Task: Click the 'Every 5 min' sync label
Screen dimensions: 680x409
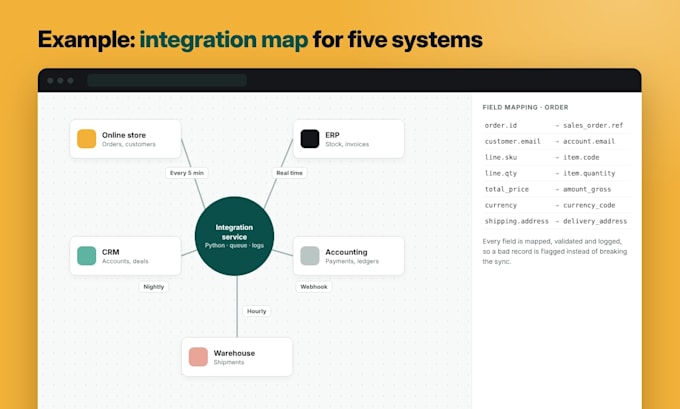Action: point(187,173)
